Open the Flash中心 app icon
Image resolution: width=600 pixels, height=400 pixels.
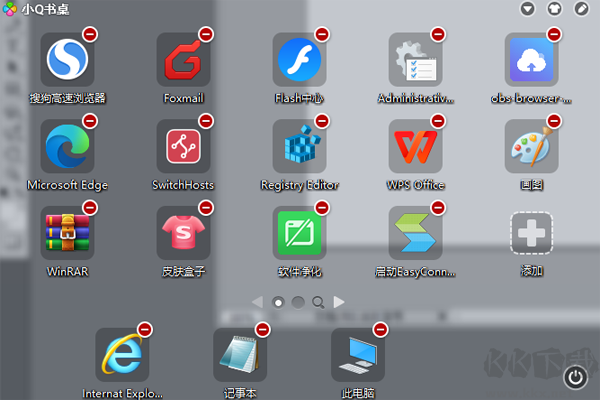(299, 59)
